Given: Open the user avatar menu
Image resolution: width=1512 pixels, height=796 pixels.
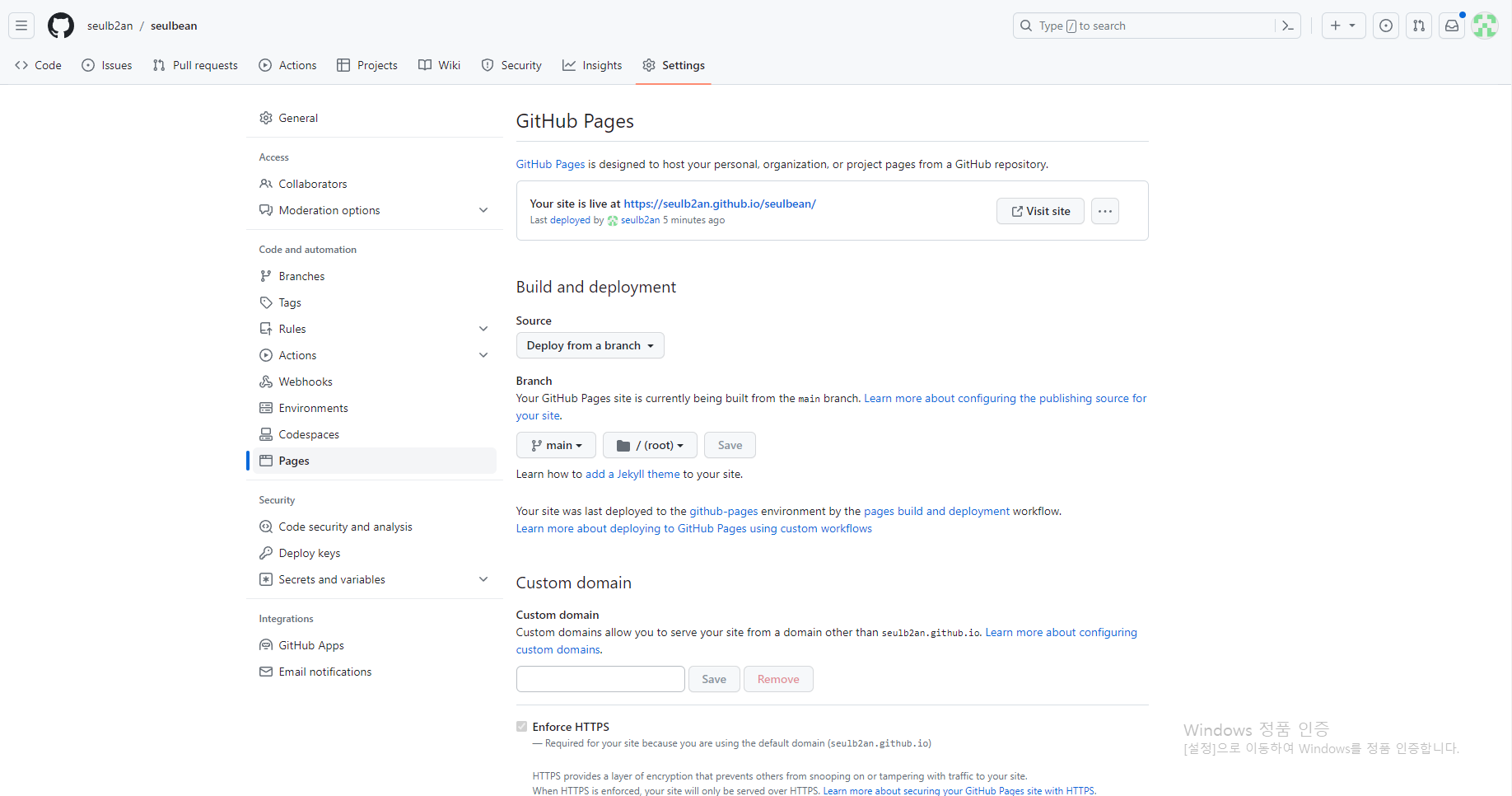Looking at the screenshot, I should click(1485, 26).
